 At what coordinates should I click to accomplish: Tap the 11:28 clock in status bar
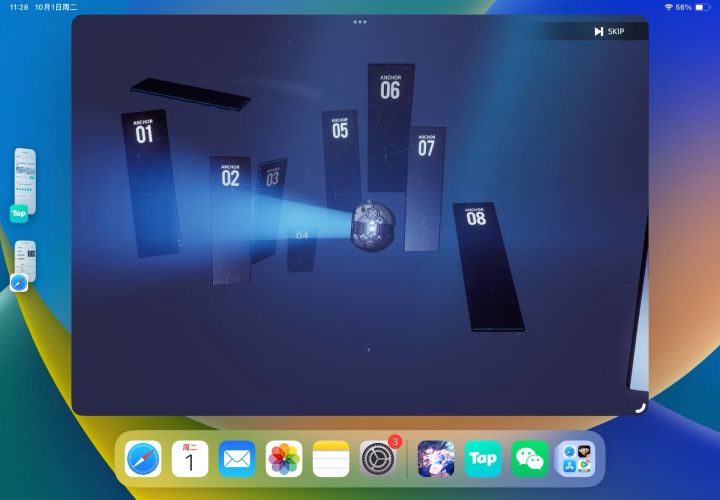[x=19, y=7]
